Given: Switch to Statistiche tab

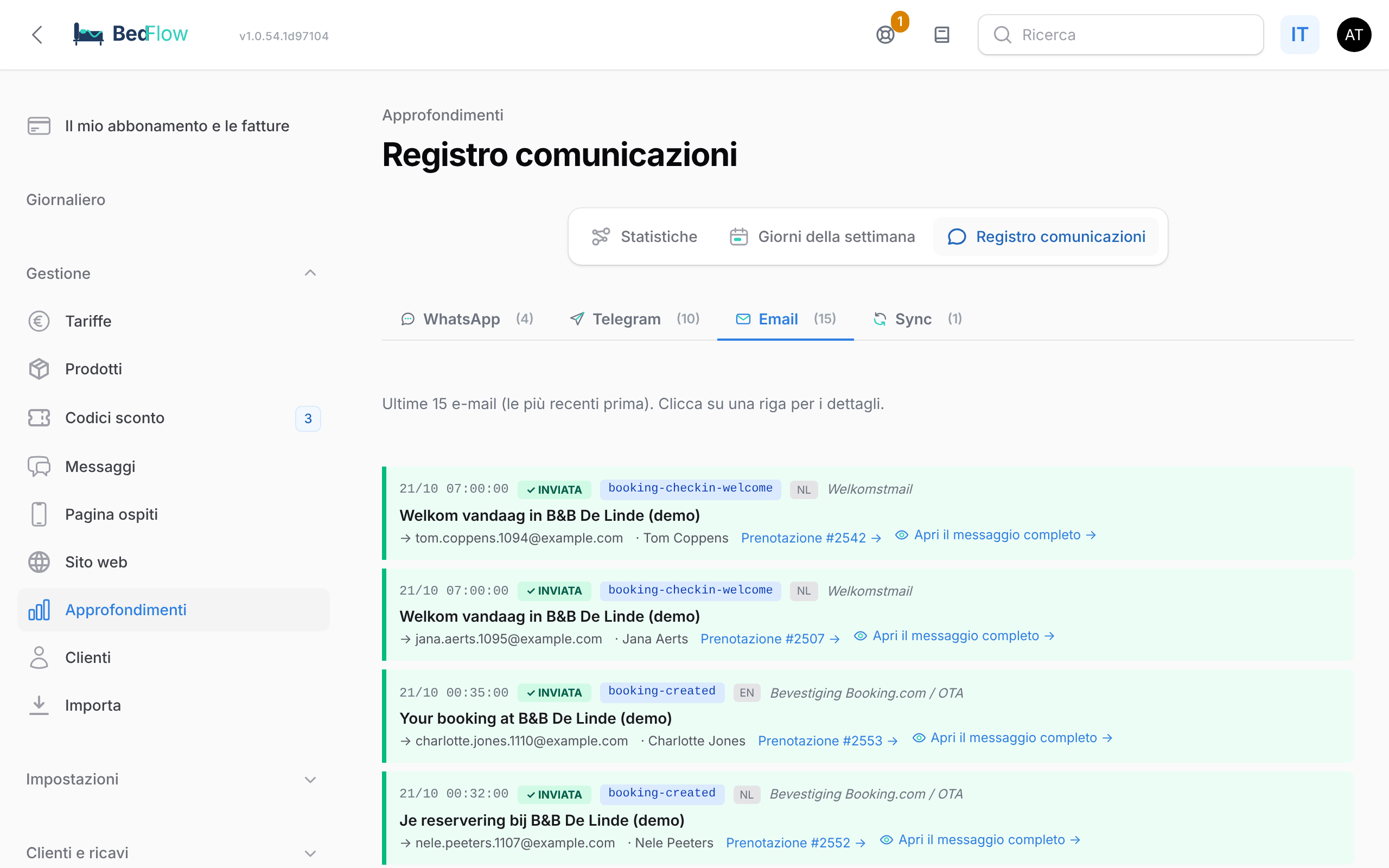Looking at the screenshot, I should (645, 237).
